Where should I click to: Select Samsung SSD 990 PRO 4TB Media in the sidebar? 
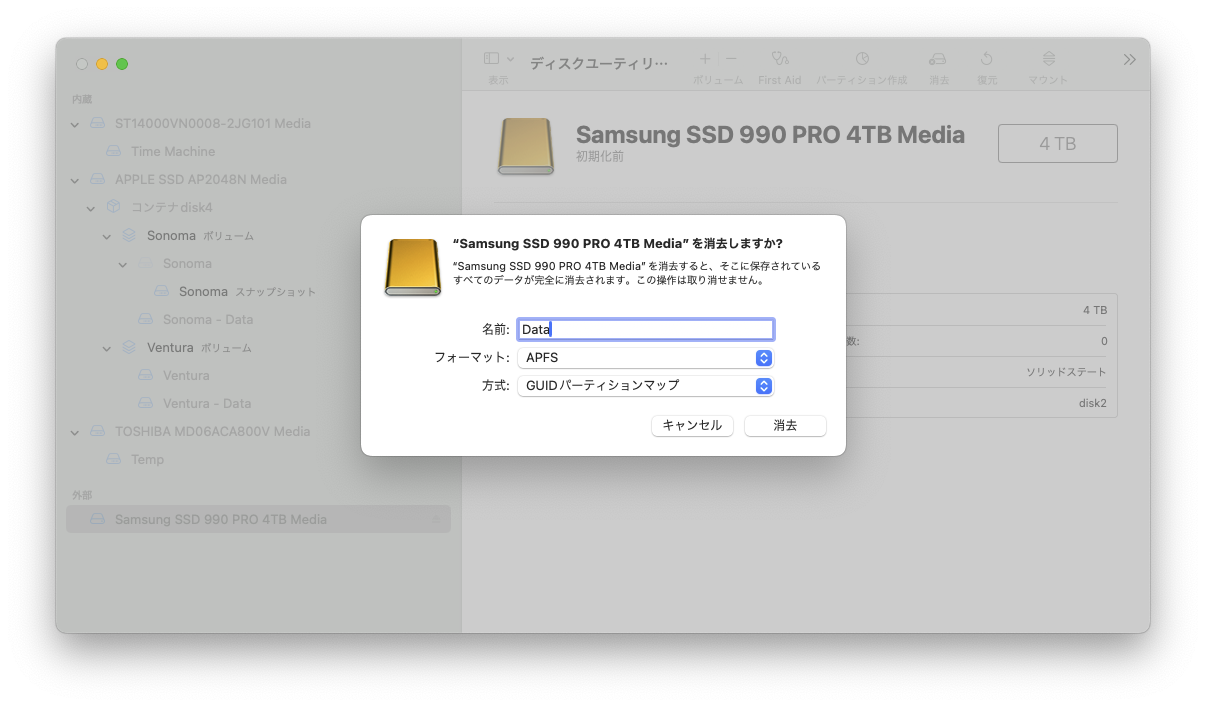pyautogui.click(x=258, y=519)
